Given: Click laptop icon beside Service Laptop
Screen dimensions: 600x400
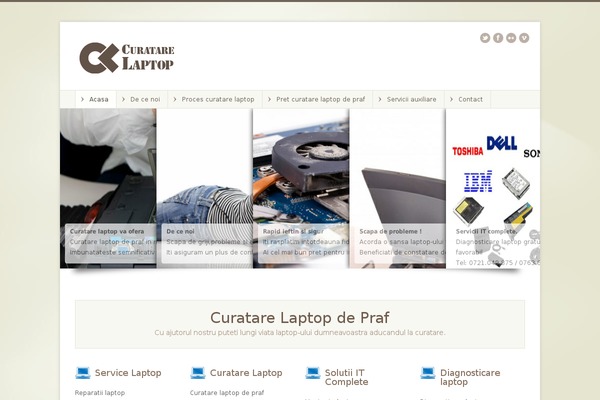Looking at the screenshot, I should [83, 373].
